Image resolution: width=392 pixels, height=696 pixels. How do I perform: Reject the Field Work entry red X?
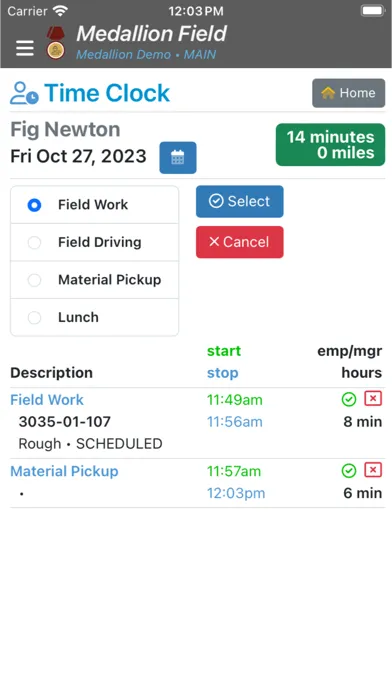pos(373,399)
